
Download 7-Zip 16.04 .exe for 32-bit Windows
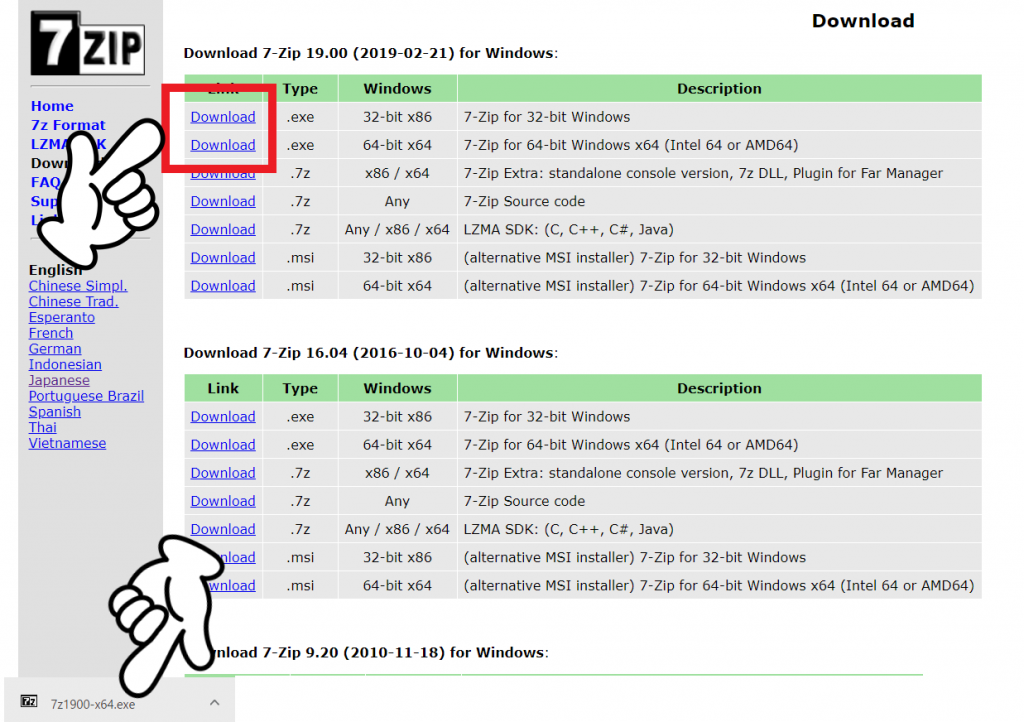(x=223, y=416)
